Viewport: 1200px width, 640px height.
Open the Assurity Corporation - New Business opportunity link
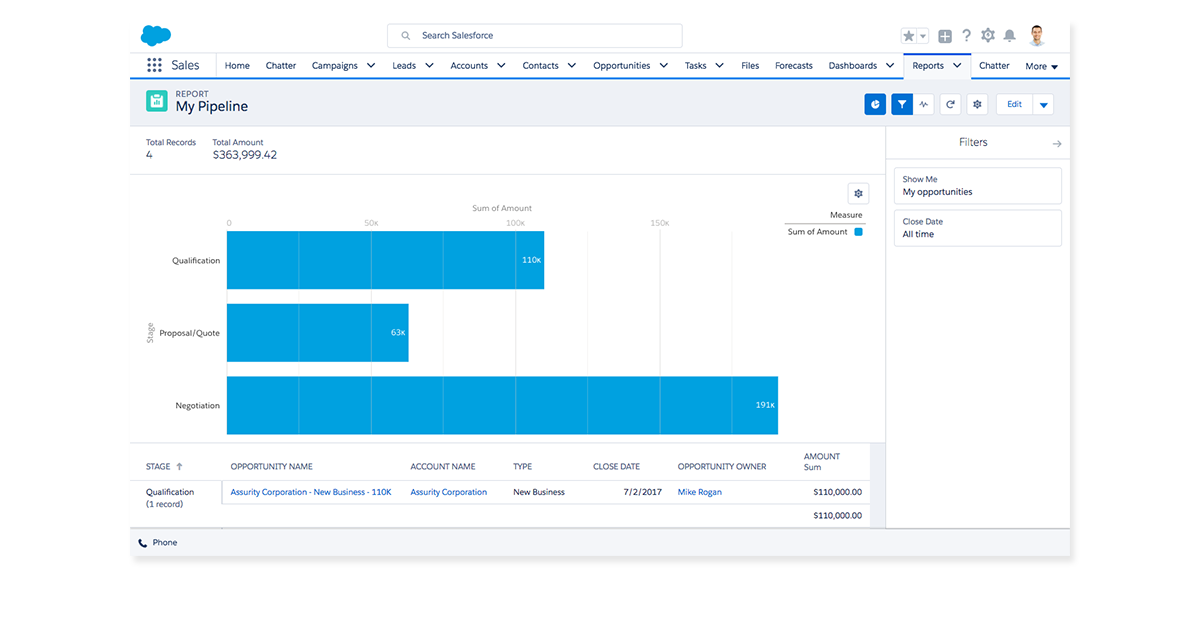tap(310, 492)
